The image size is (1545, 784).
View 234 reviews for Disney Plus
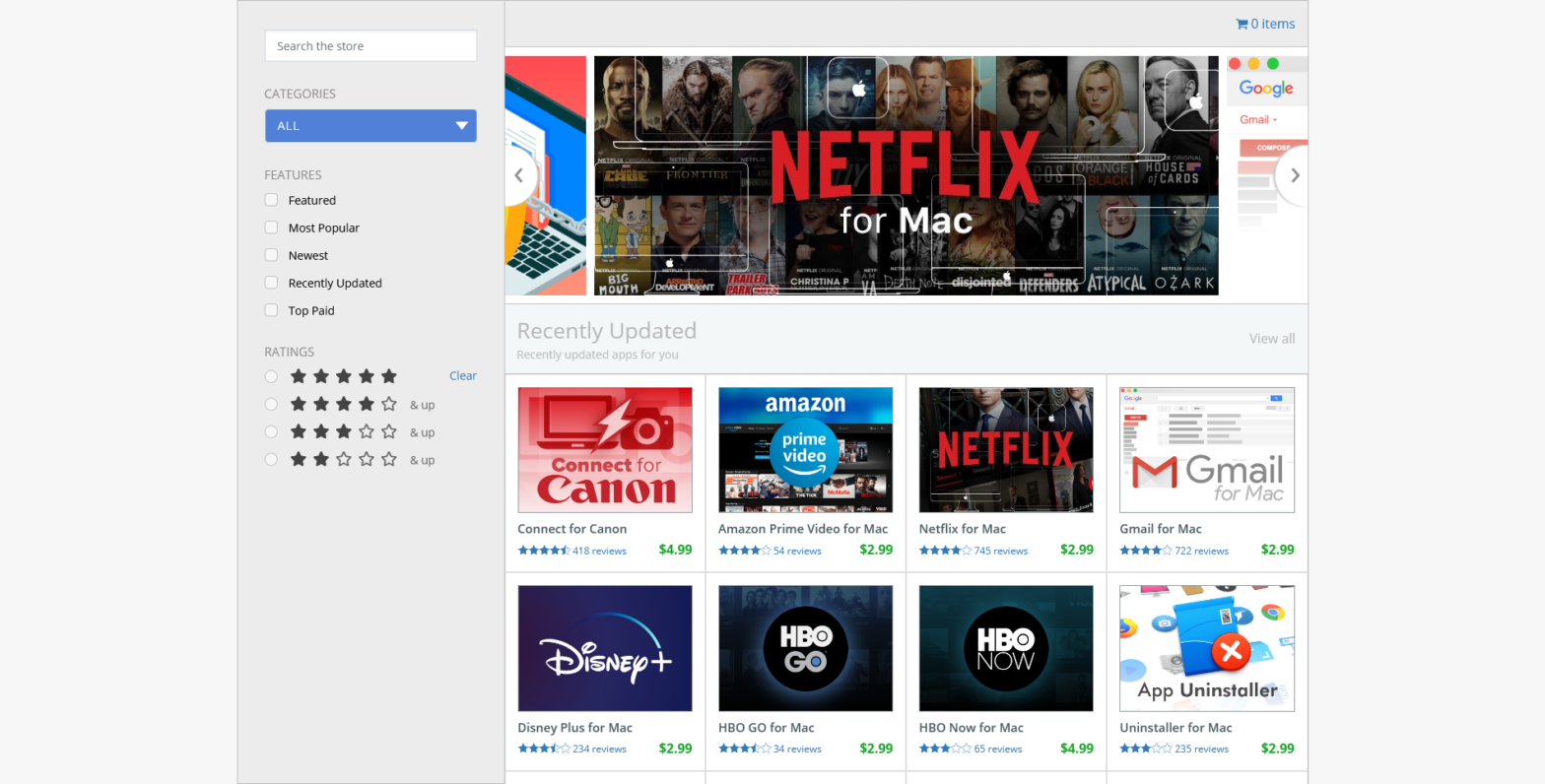[599, 750]
